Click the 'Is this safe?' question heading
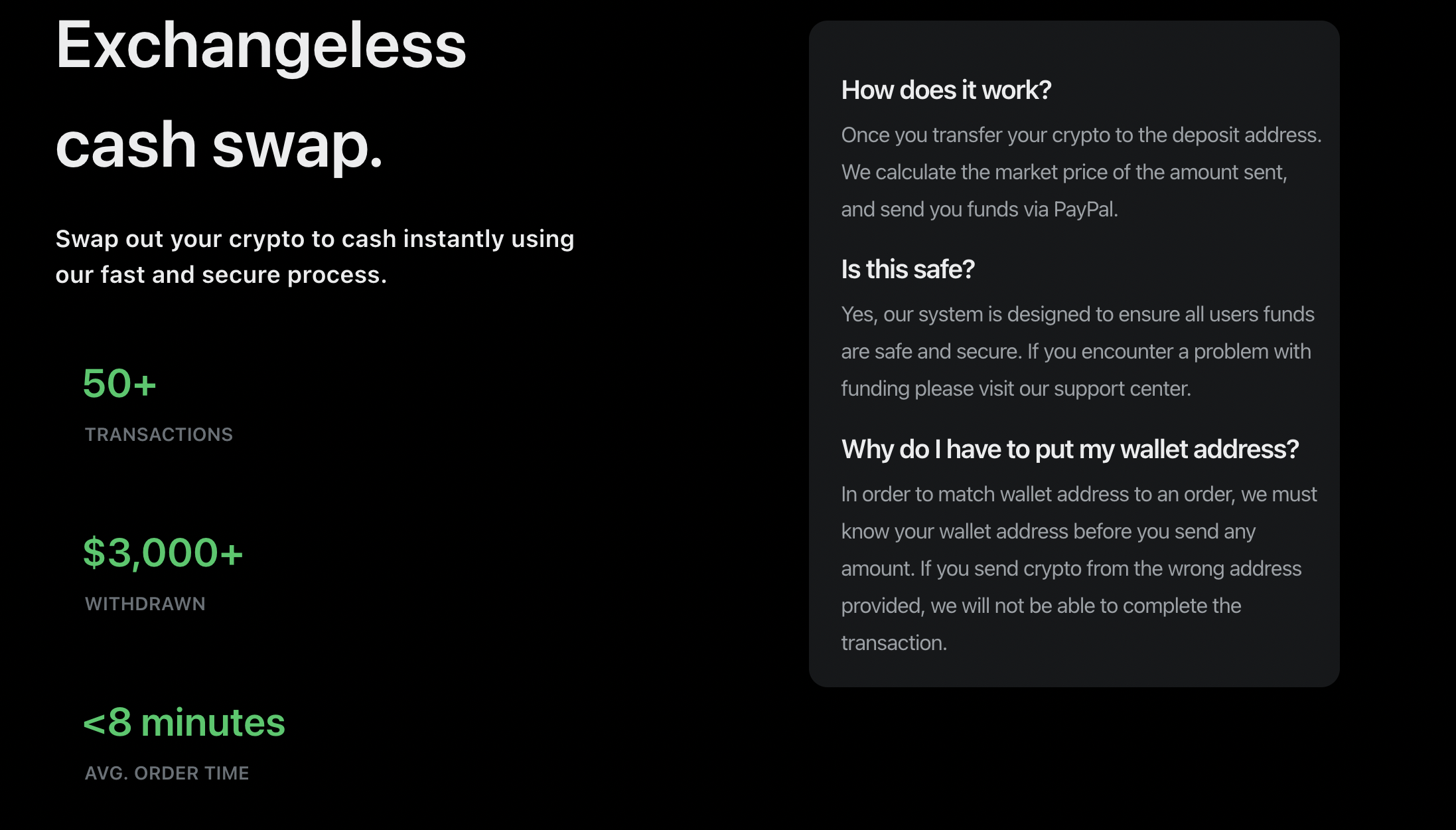Image resolution: width=1456 pixels, height=830 pixels. [x=908, y=270]
